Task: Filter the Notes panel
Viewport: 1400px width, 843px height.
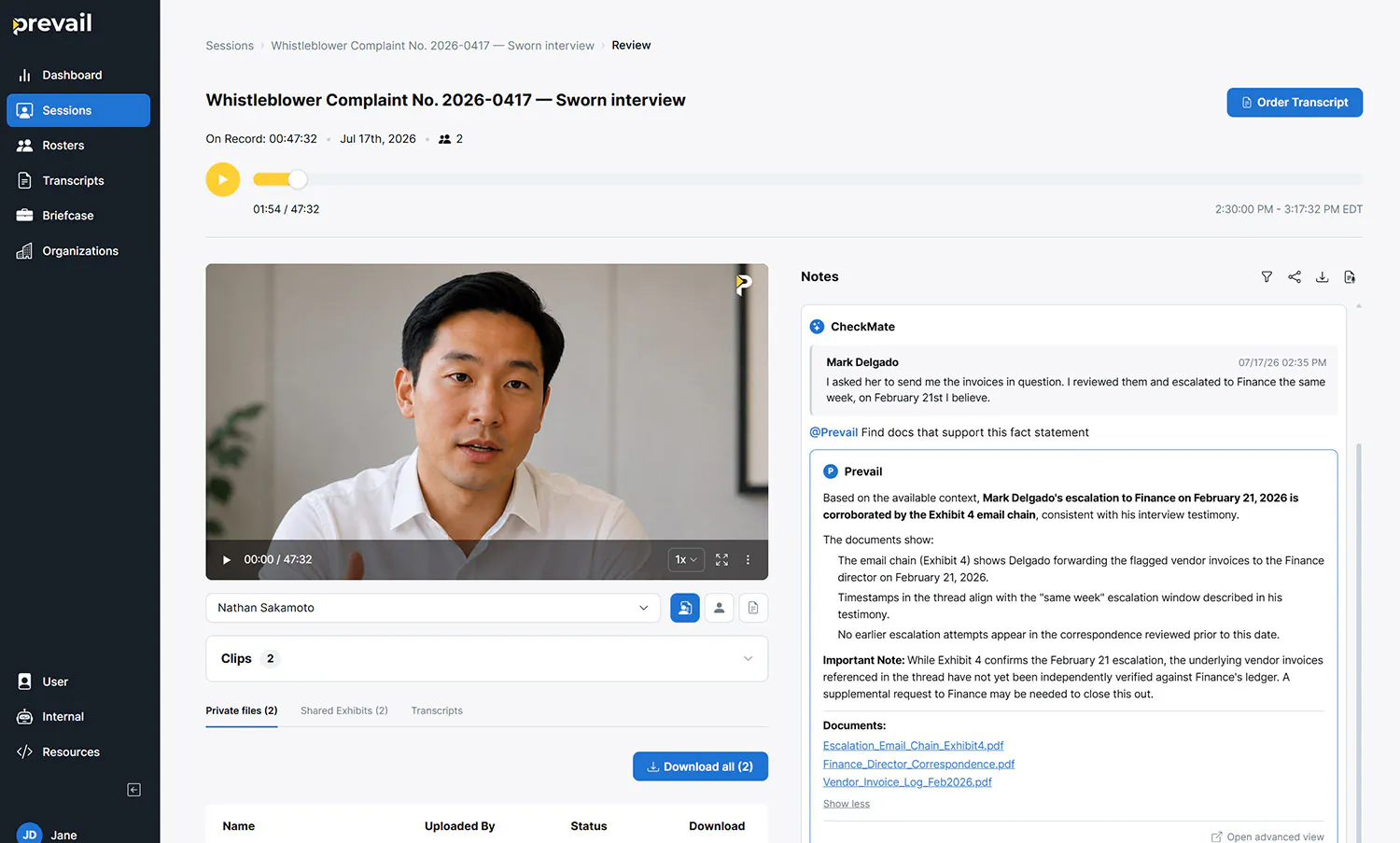Action: tap(1267, 277)
